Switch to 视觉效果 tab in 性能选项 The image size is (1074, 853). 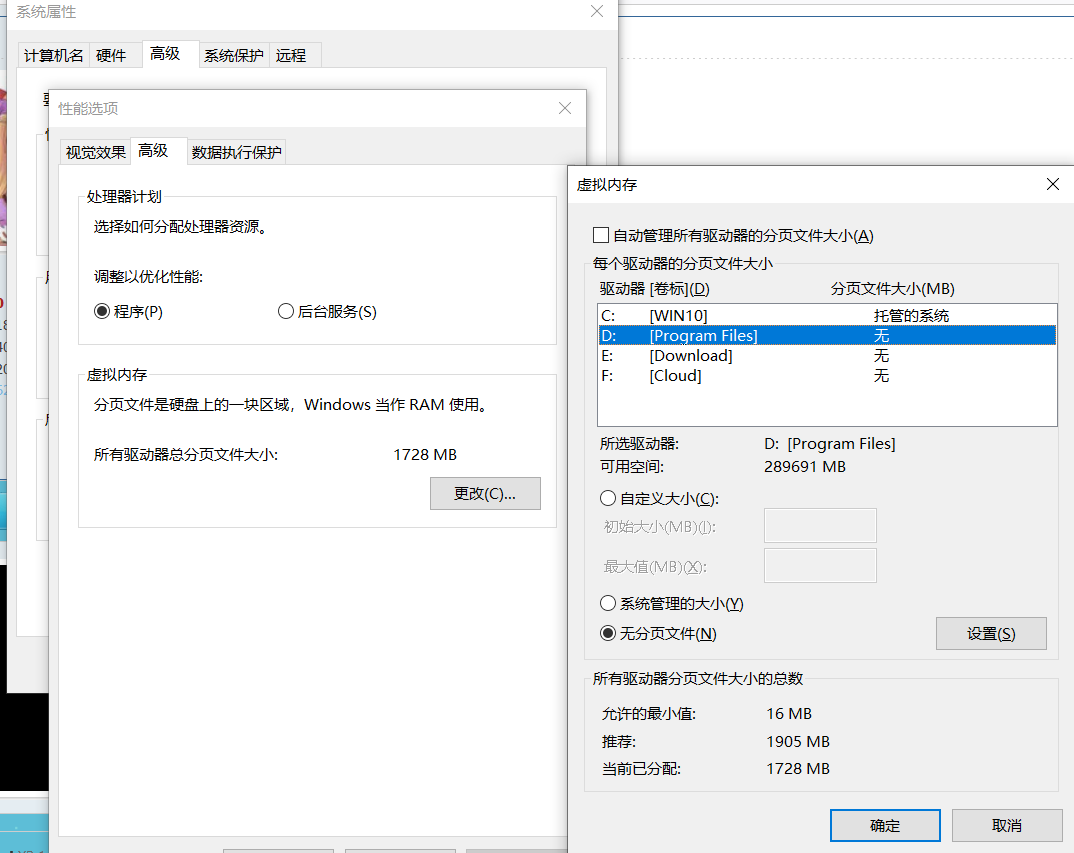(95, 152)
